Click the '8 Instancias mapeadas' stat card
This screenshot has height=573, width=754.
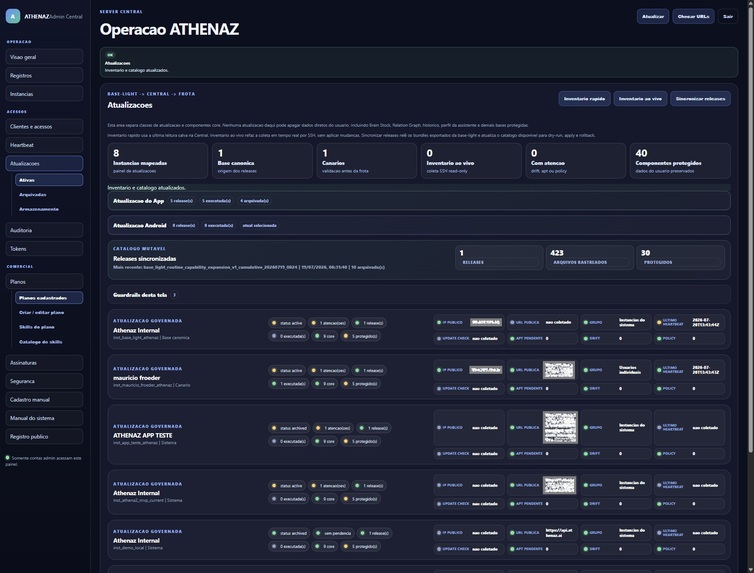click(x=158, y=161)
